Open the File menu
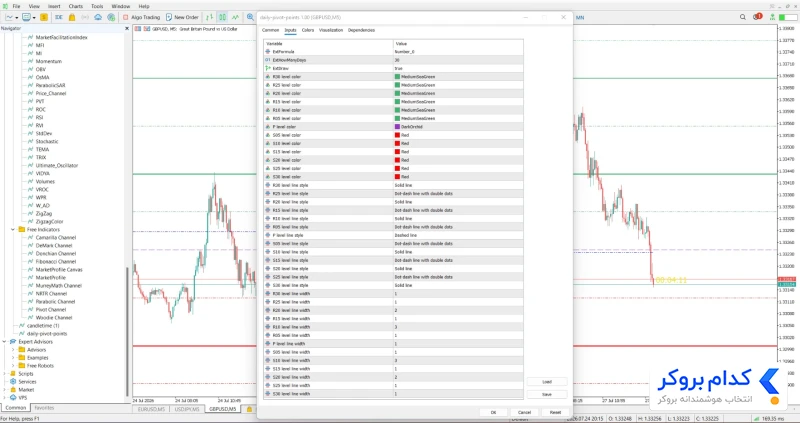Image resolution: width=800 pixels, height=423 pixels. 16,6
